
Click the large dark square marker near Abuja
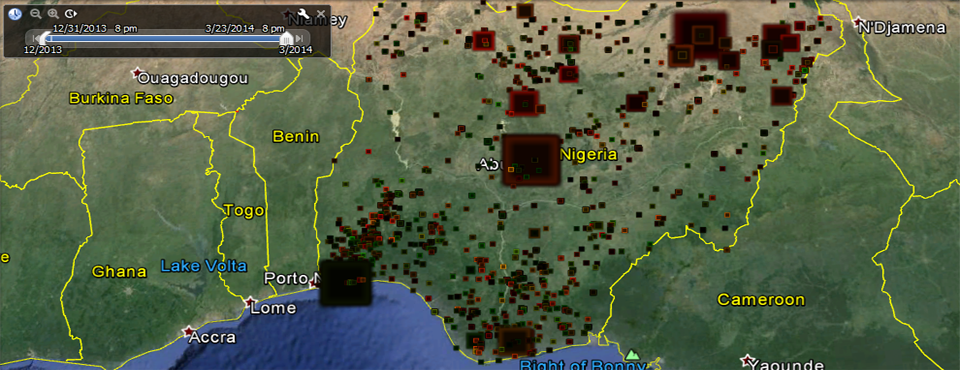pyautogui.click(x=531, y=160)
